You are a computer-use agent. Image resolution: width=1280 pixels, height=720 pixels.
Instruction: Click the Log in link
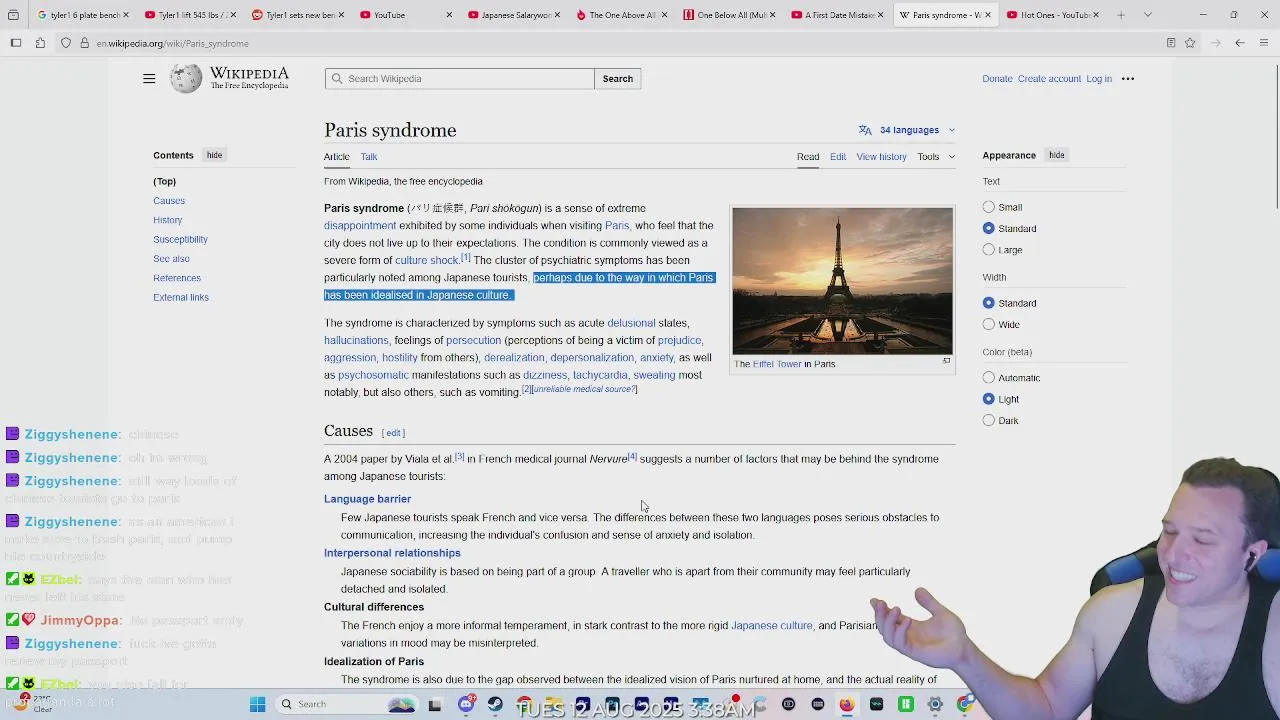click(1099, 79)
